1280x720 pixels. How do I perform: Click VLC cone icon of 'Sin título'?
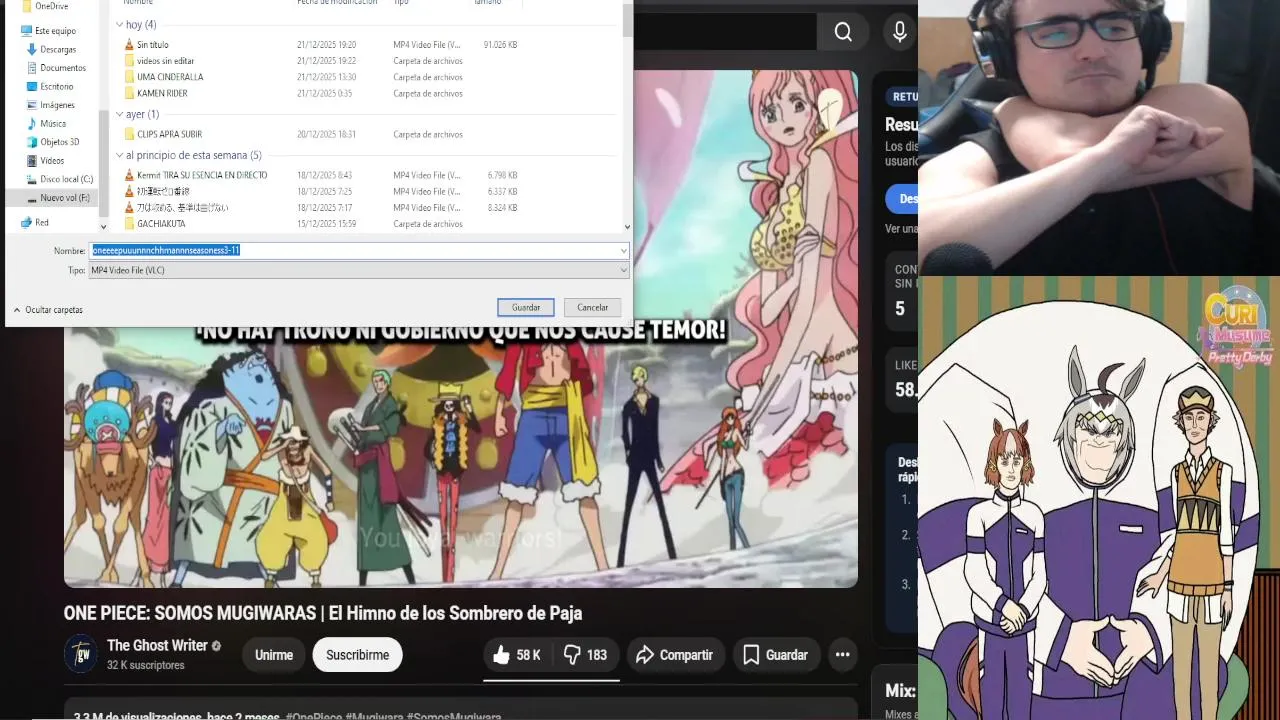click(129, 45)
